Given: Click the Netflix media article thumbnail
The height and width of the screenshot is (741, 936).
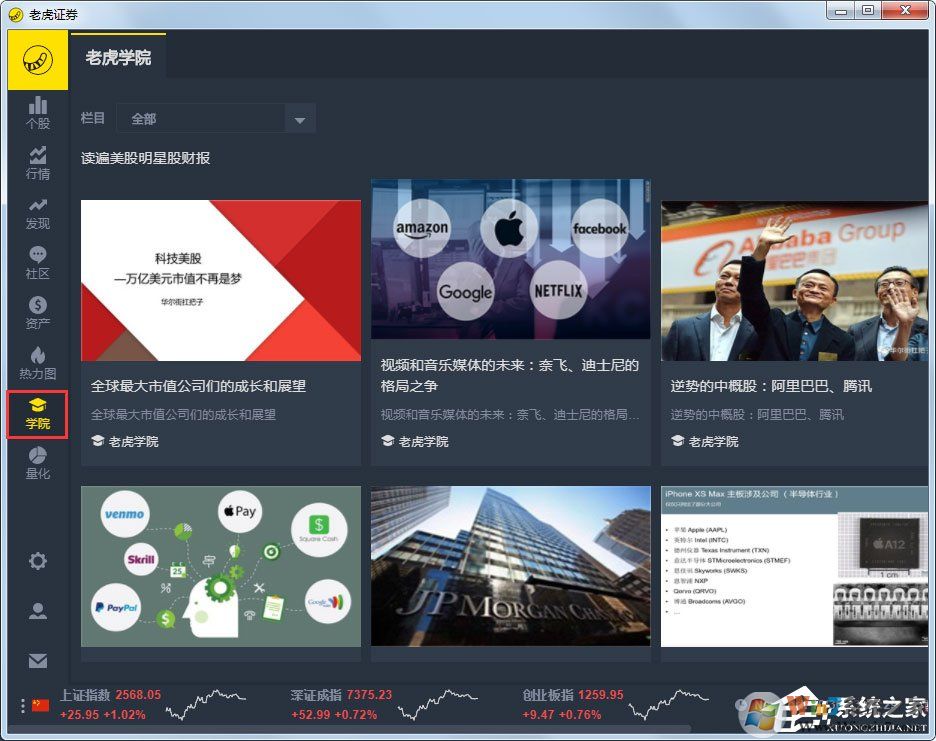Looking at the screenshot, I should tap(510, 259).
